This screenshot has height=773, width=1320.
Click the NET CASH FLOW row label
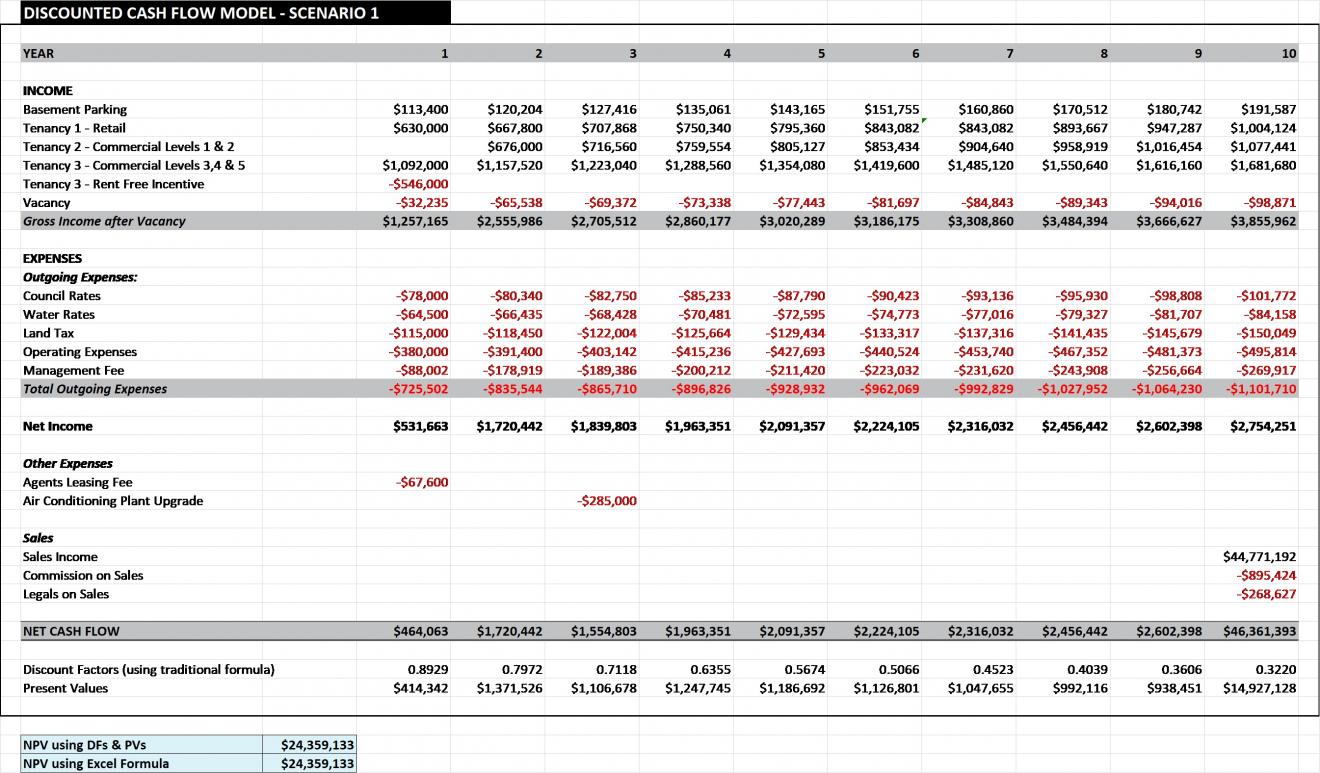pyautogui.click(x=71, y=631)
